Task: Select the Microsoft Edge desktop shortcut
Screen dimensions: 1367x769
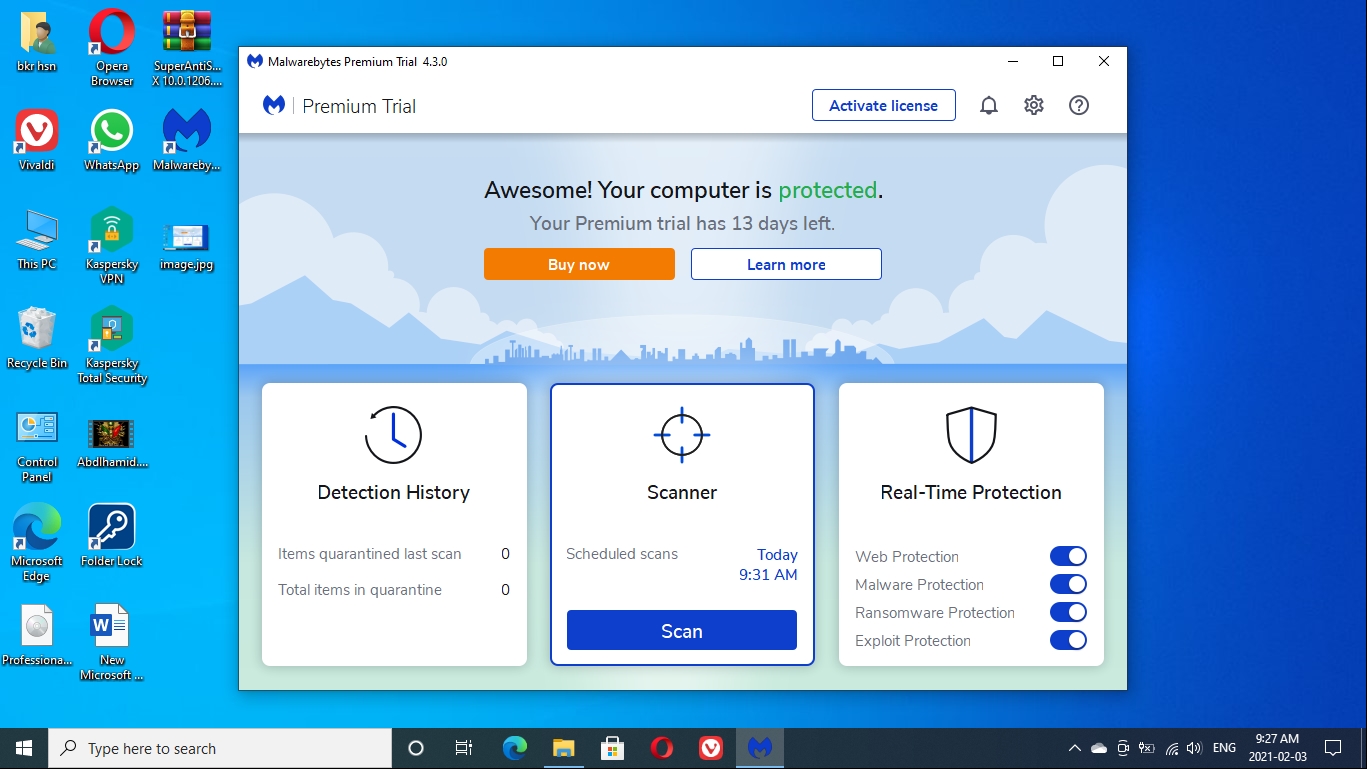Action: coord(37,542)
